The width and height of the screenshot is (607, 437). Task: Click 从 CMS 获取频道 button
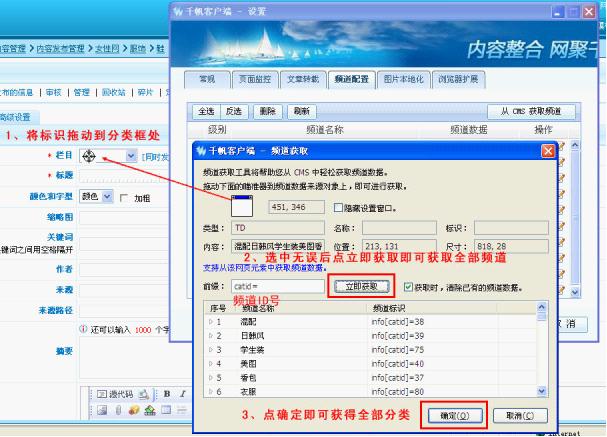(531, 111)
